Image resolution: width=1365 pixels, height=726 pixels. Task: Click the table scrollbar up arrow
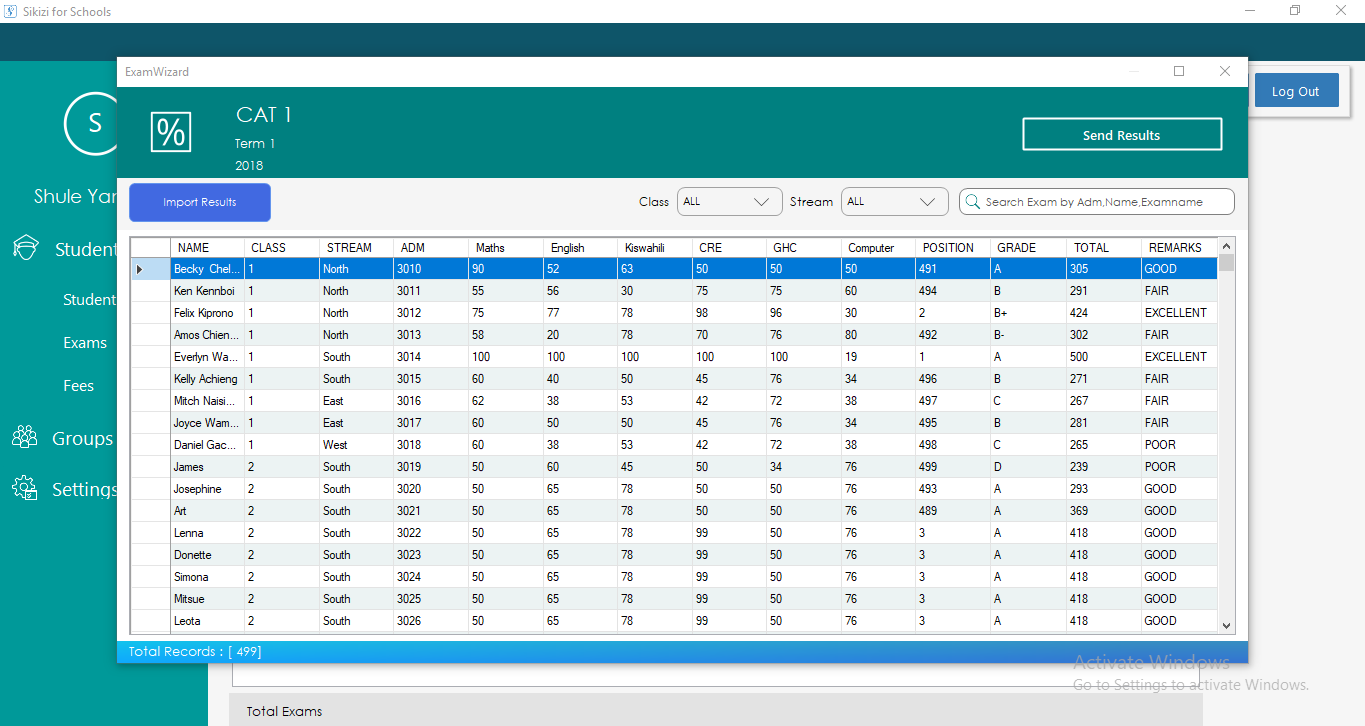(1227, 245)
